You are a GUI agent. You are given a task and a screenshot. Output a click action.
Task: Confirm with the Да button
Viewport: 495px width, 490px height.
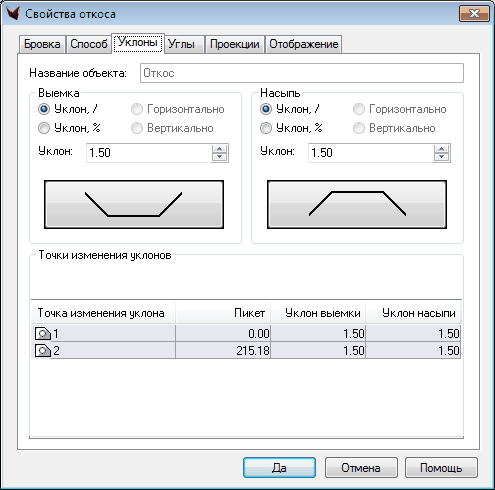[x=279, y=468]
